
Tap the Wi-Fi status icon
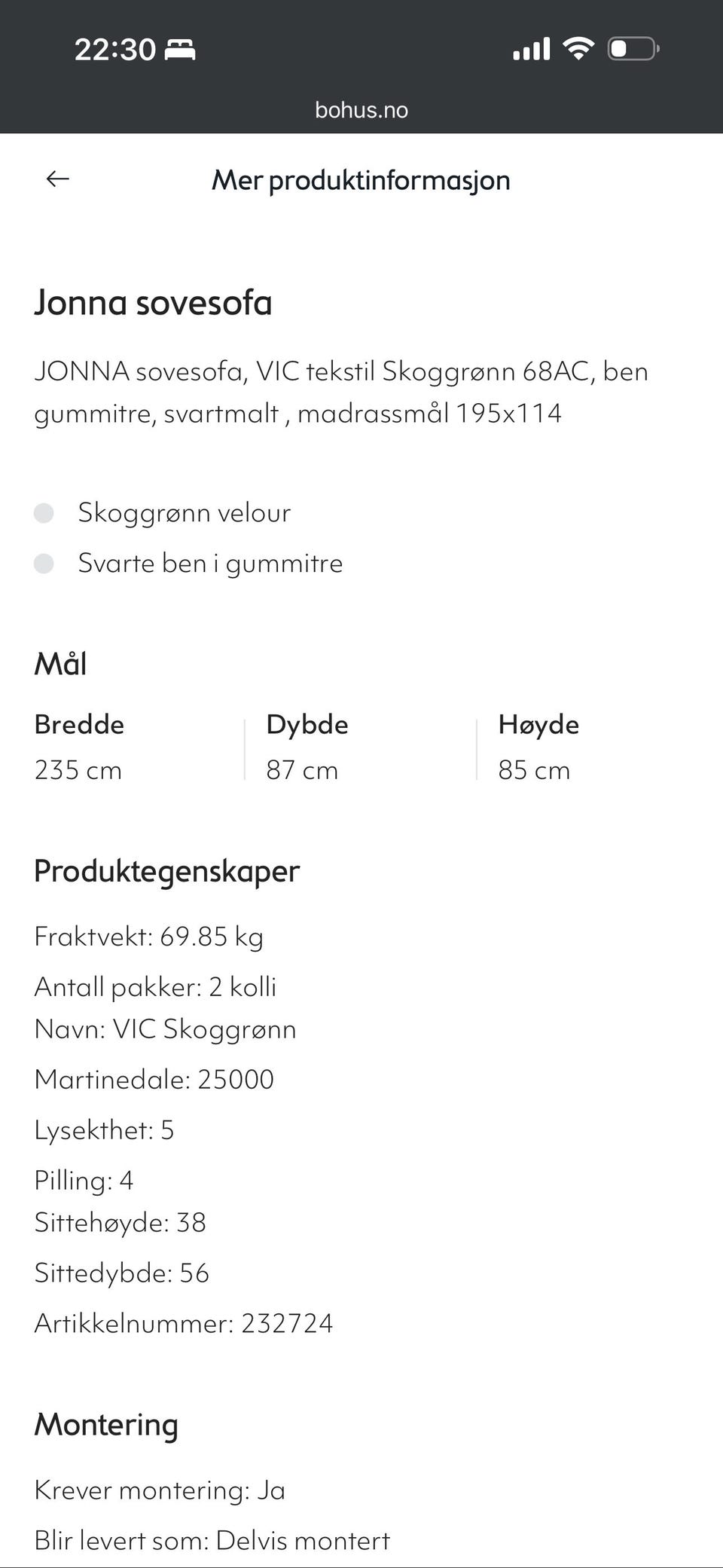coord(578,47)
